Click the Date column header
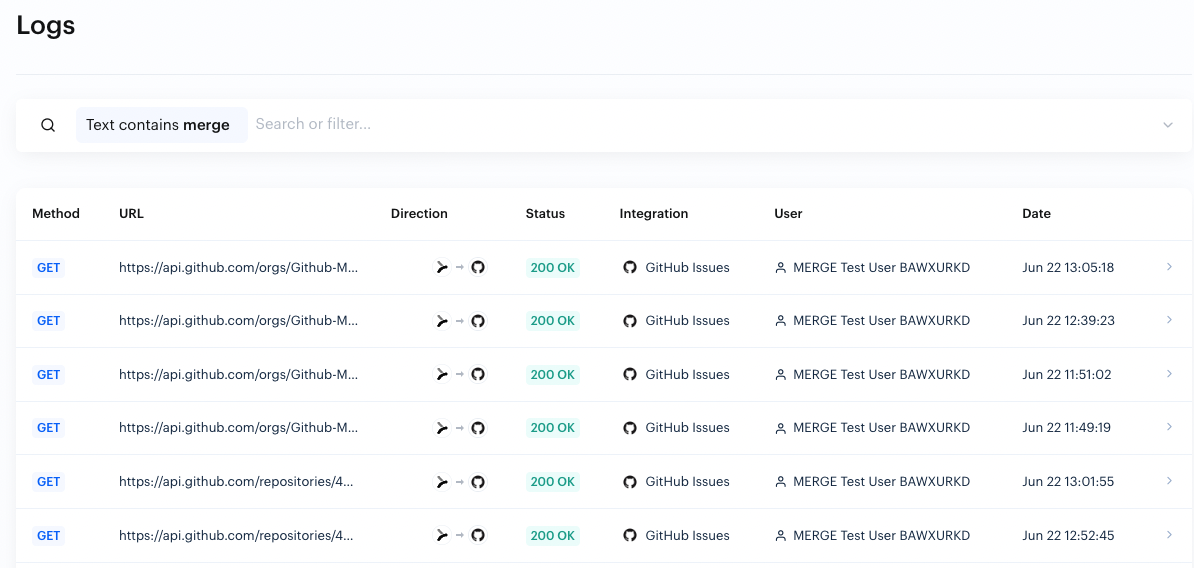The height and width of the screenshot is (568, 1194). pos(1036,214)
